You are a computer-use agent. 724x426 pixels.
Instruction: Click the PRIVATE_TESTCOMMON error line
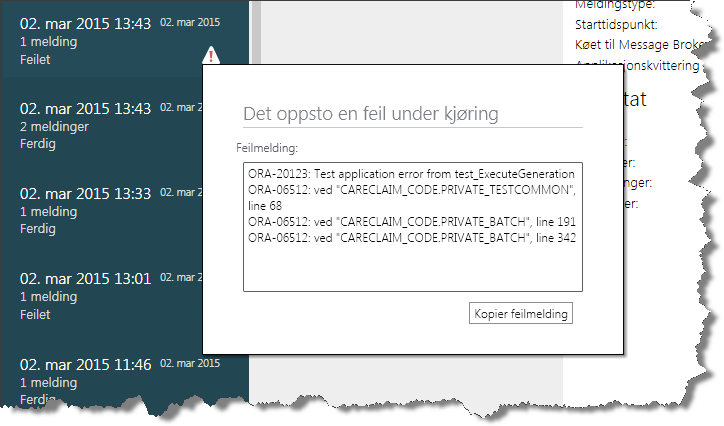coord(411,189)
